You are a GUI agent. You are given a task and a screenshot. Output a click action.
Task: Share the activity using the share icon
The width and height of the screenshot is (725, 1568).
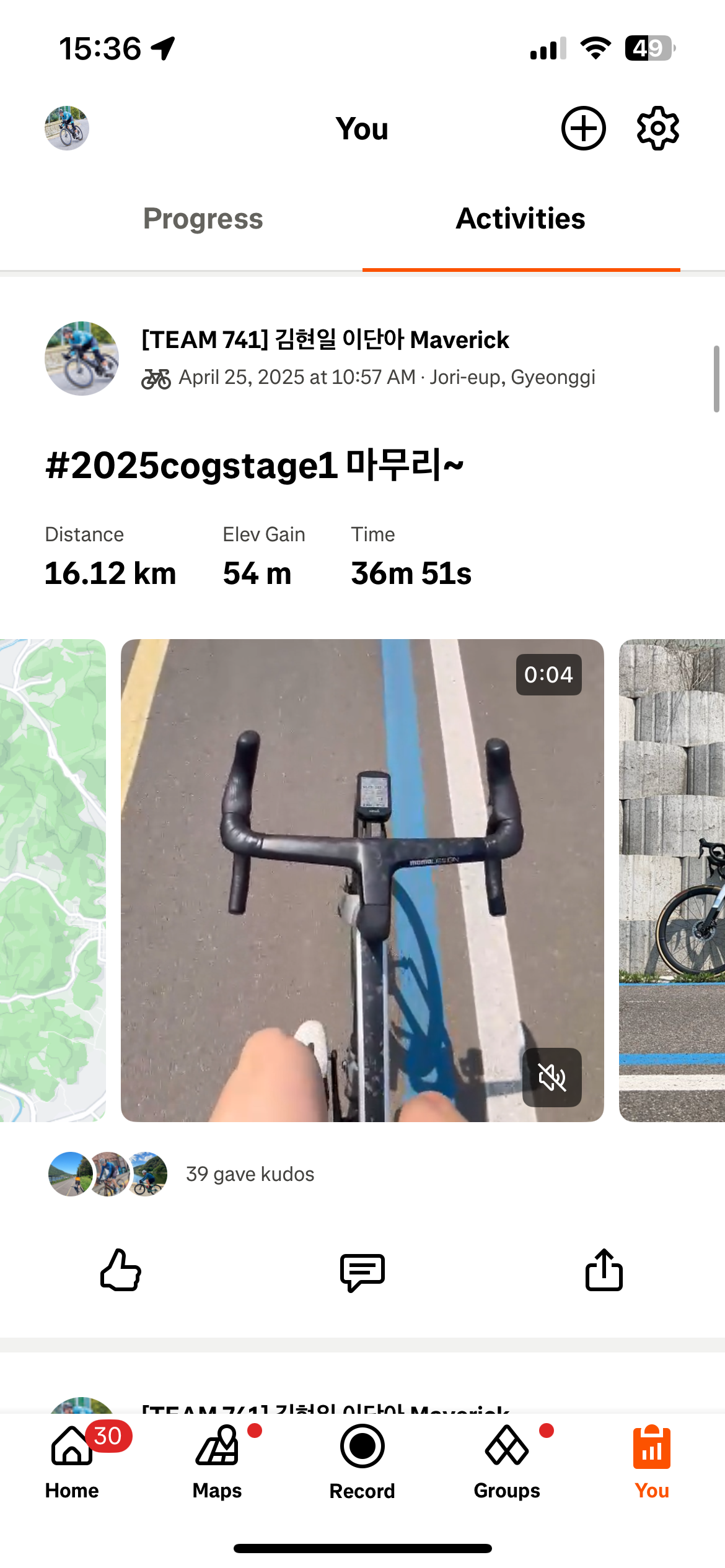coord(604,1270)
